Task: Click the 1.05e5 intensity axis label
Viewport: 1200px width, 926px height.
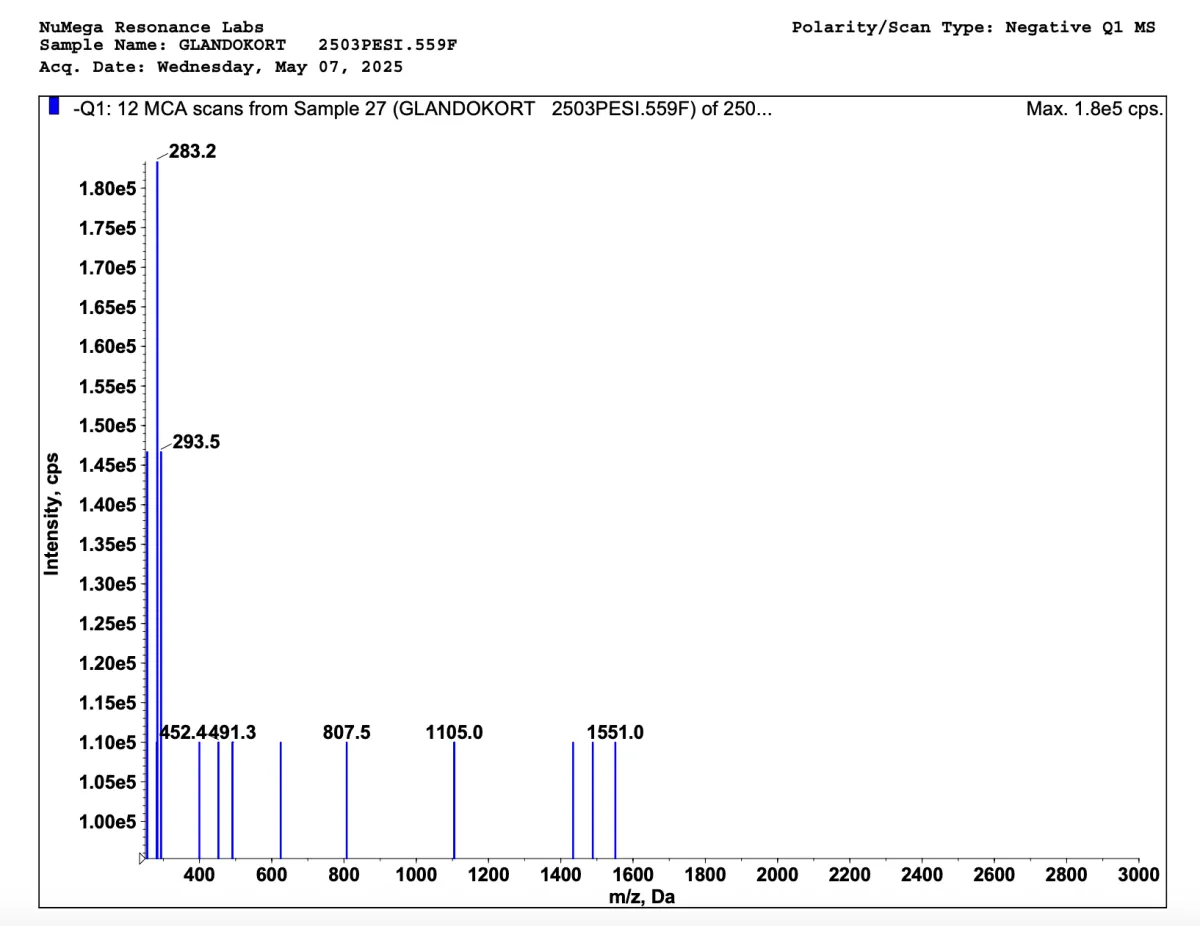Action: [108, 782]
